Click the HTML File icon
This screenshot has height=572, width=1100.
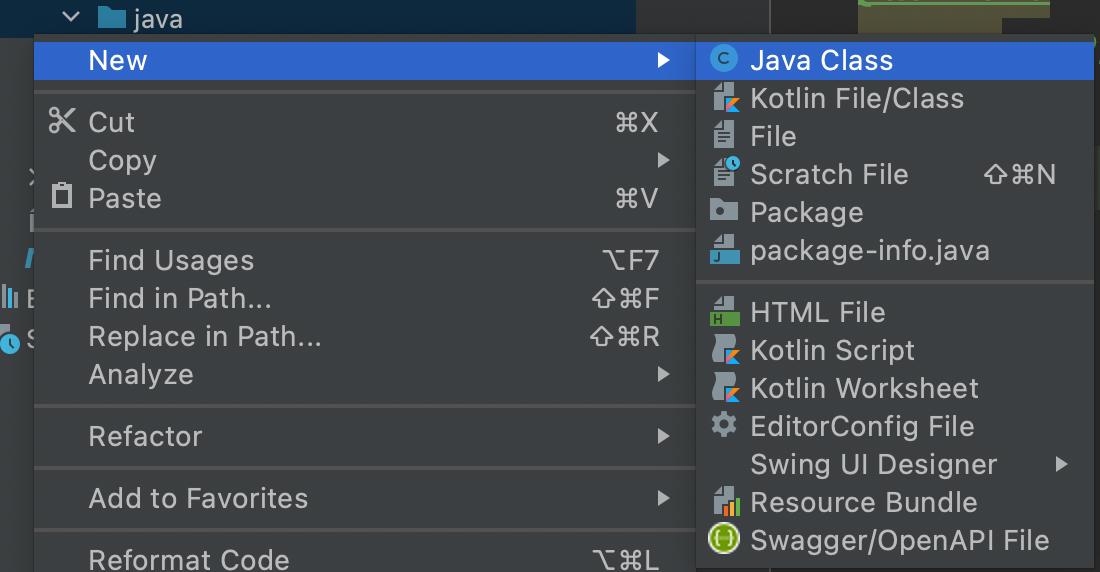[725, 311]
